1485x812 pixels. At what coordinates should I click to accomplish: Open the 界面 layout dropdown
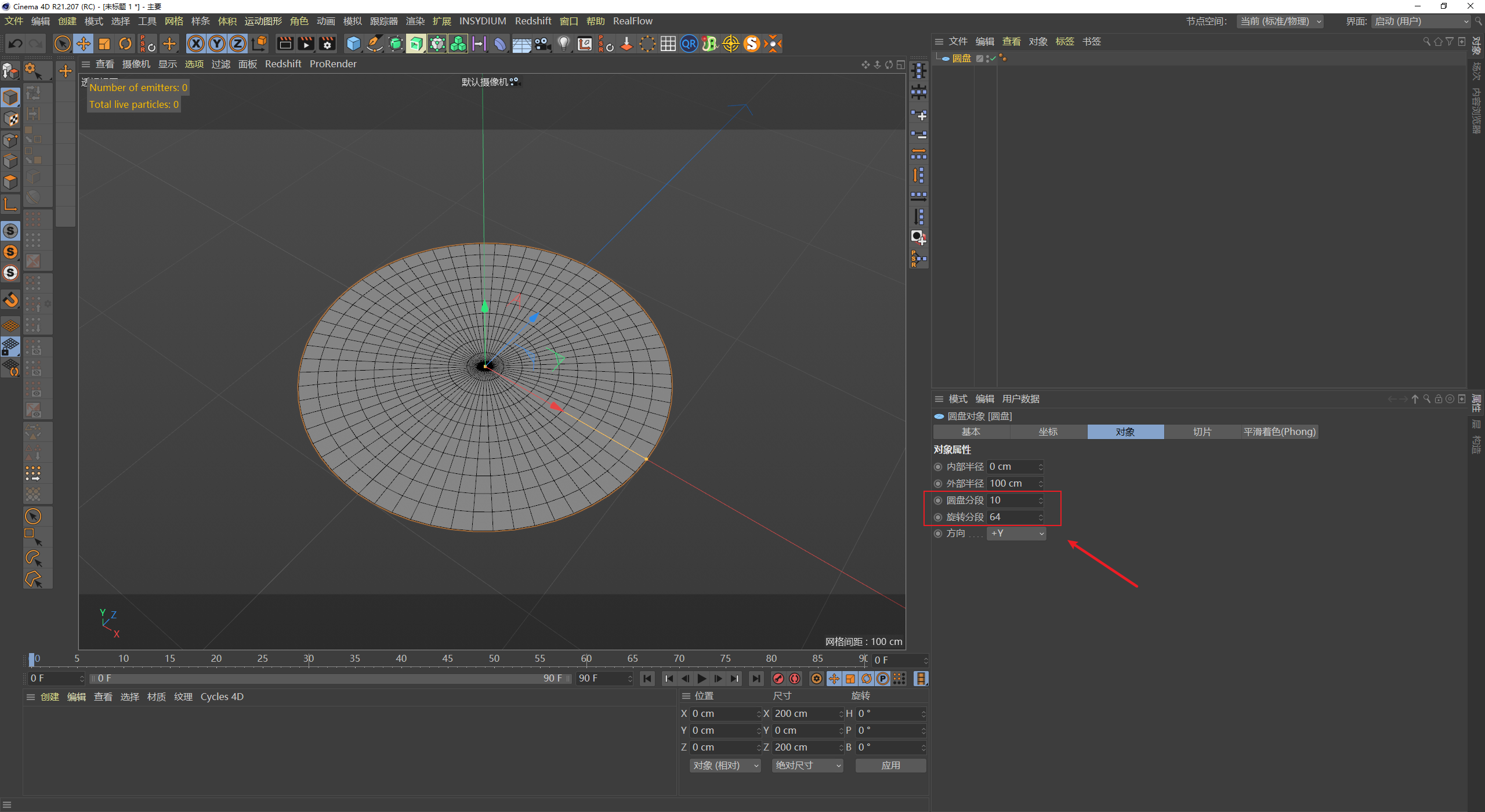(1421, 21)
